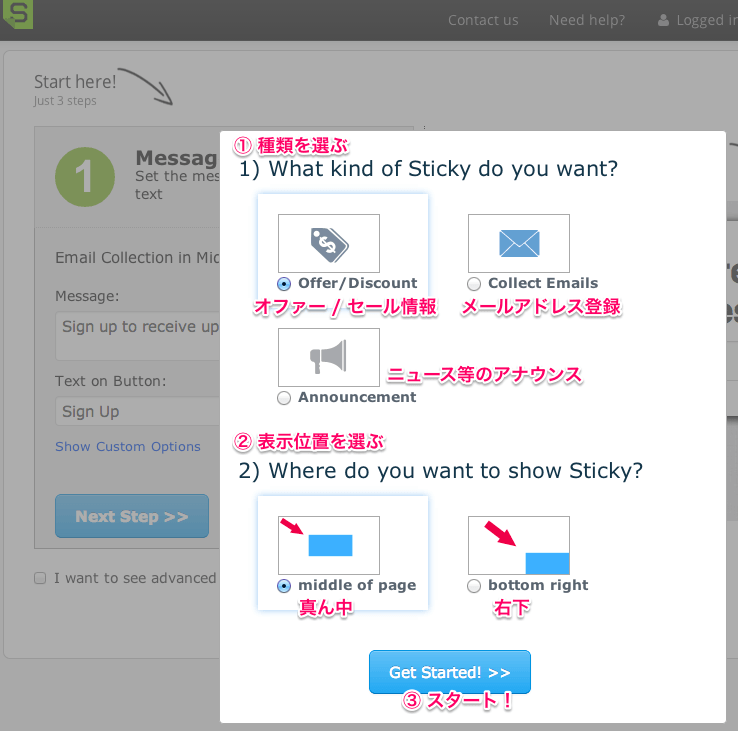Click the Message text field
The height and width of the screenshot is (731, 738).
click(137, 336)
